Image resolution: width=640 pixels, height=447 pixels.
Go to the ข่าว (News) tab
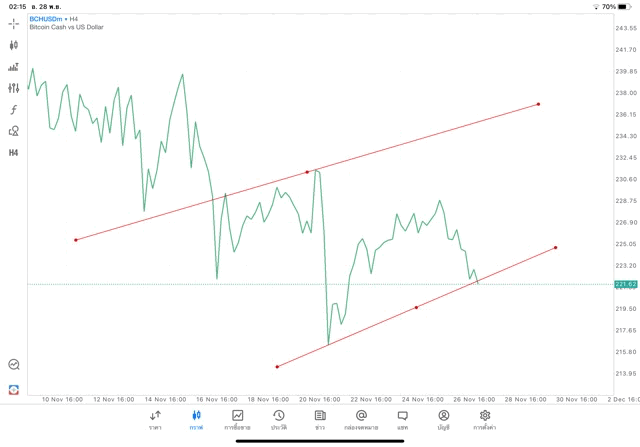[320, 419]
